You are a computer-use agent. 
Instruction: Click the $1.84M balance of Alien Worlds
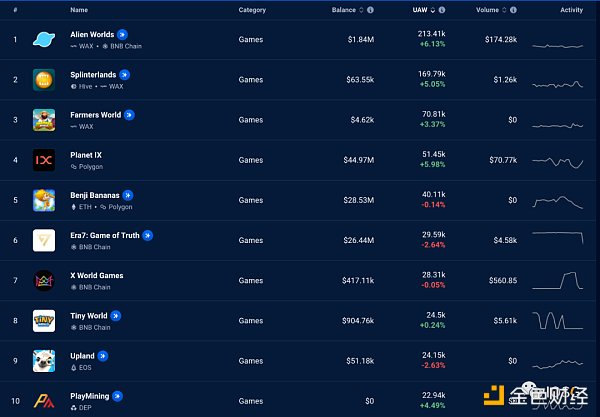pyautogui.click(x=361, y=39)
